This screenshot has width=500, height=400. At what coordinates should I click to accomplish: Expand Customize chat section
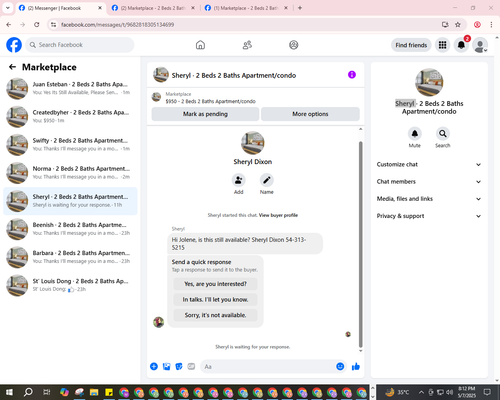tap(429, 164)
